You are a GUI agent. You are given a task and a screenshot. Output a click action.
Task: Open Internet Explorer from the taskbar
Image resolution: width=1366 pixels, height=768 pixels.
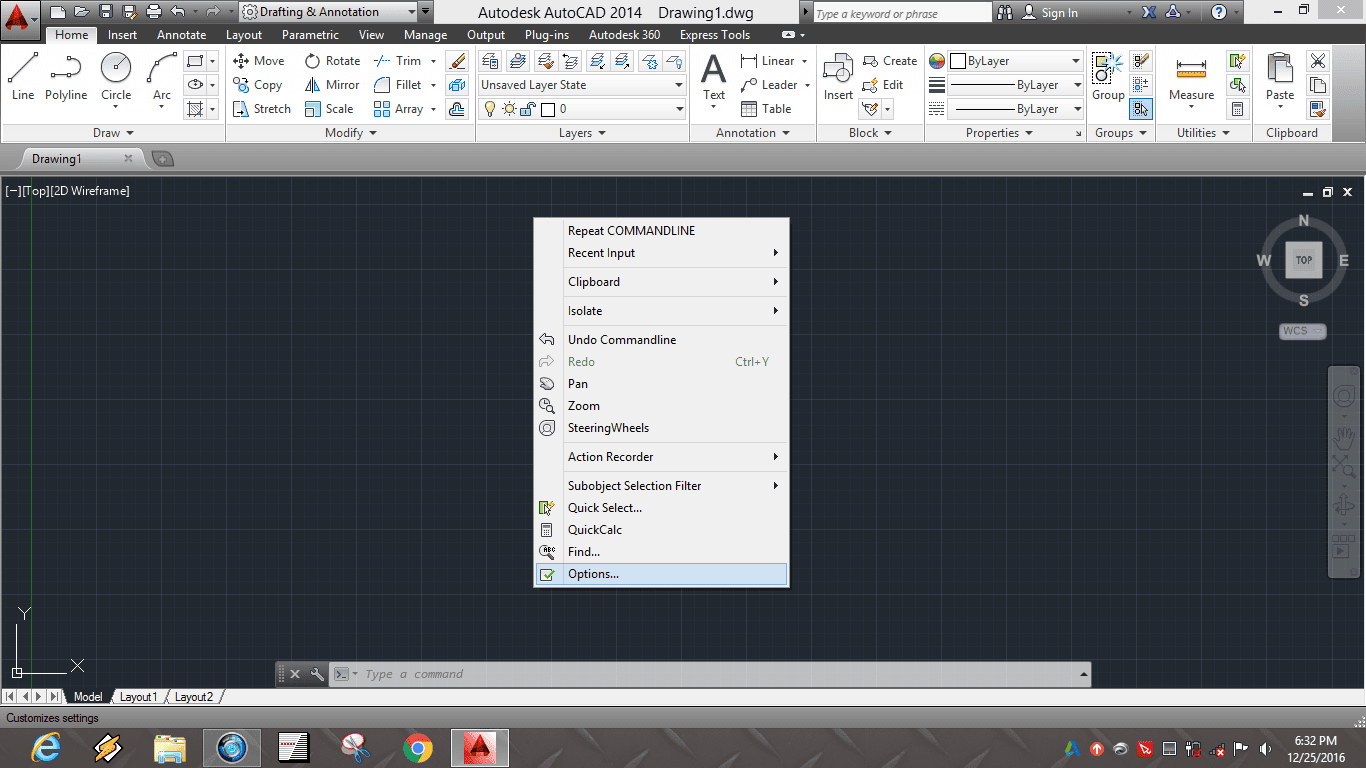pyautogui.click(x=46, y=747)
